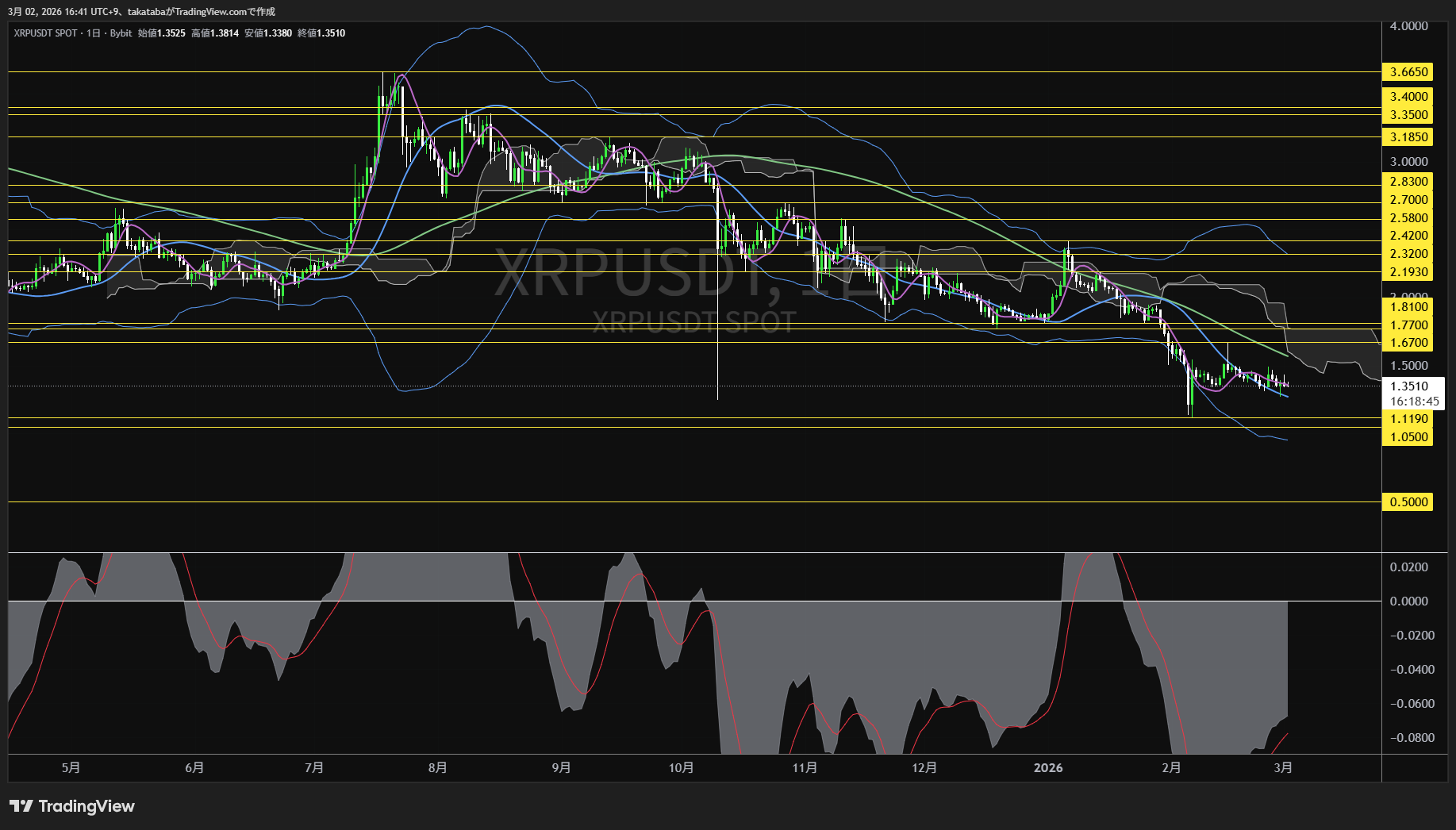This screenshot has width=1456, height=830.
Task: Click the 2.8300 price level label
Action: point(1408,182)
